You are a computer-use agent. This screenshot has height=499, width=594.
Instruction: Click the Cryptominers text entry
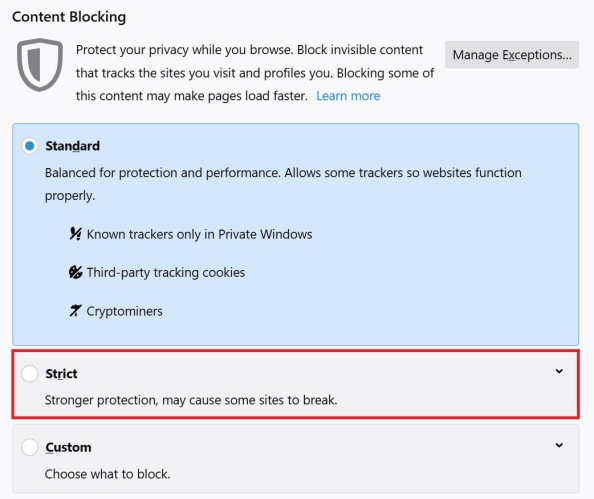125,311
